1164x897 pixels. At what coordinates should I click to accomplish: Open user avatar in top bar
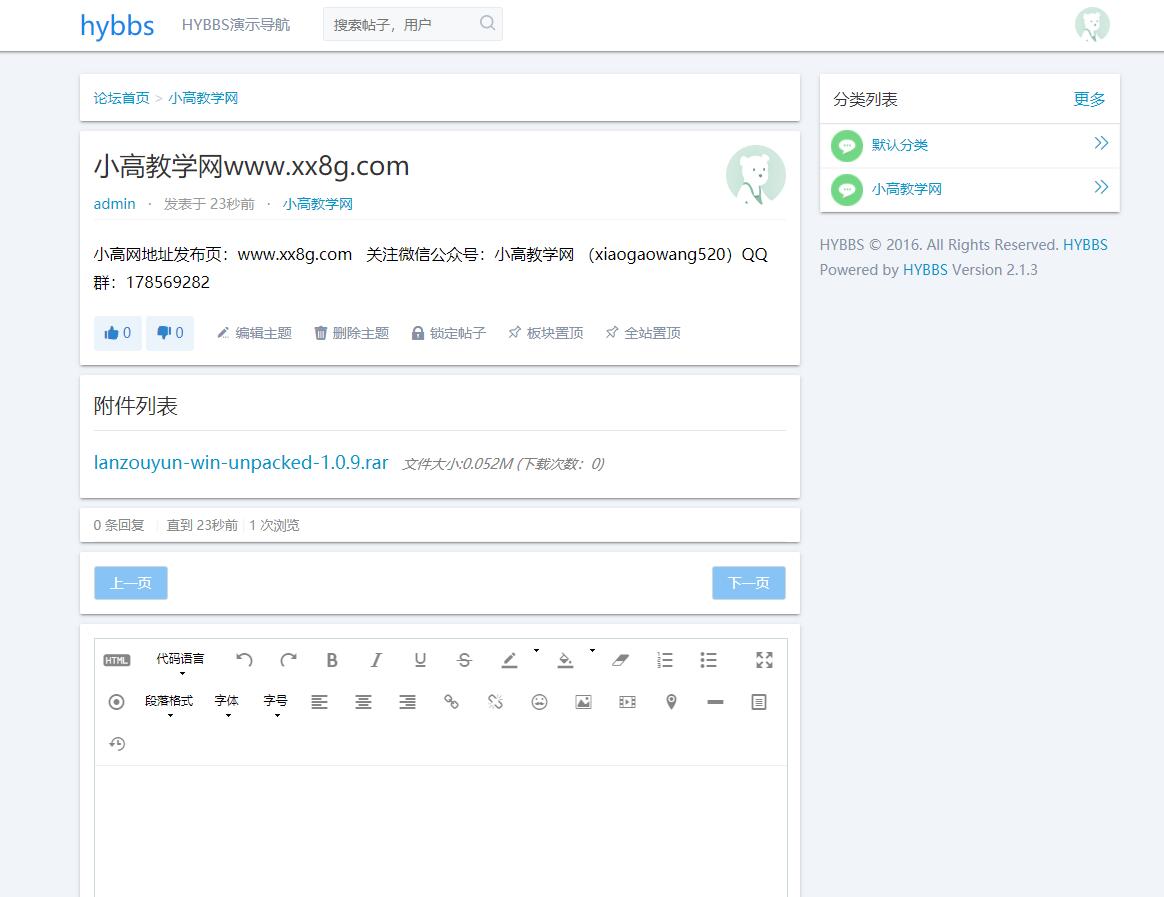[x=1093, y=25]
